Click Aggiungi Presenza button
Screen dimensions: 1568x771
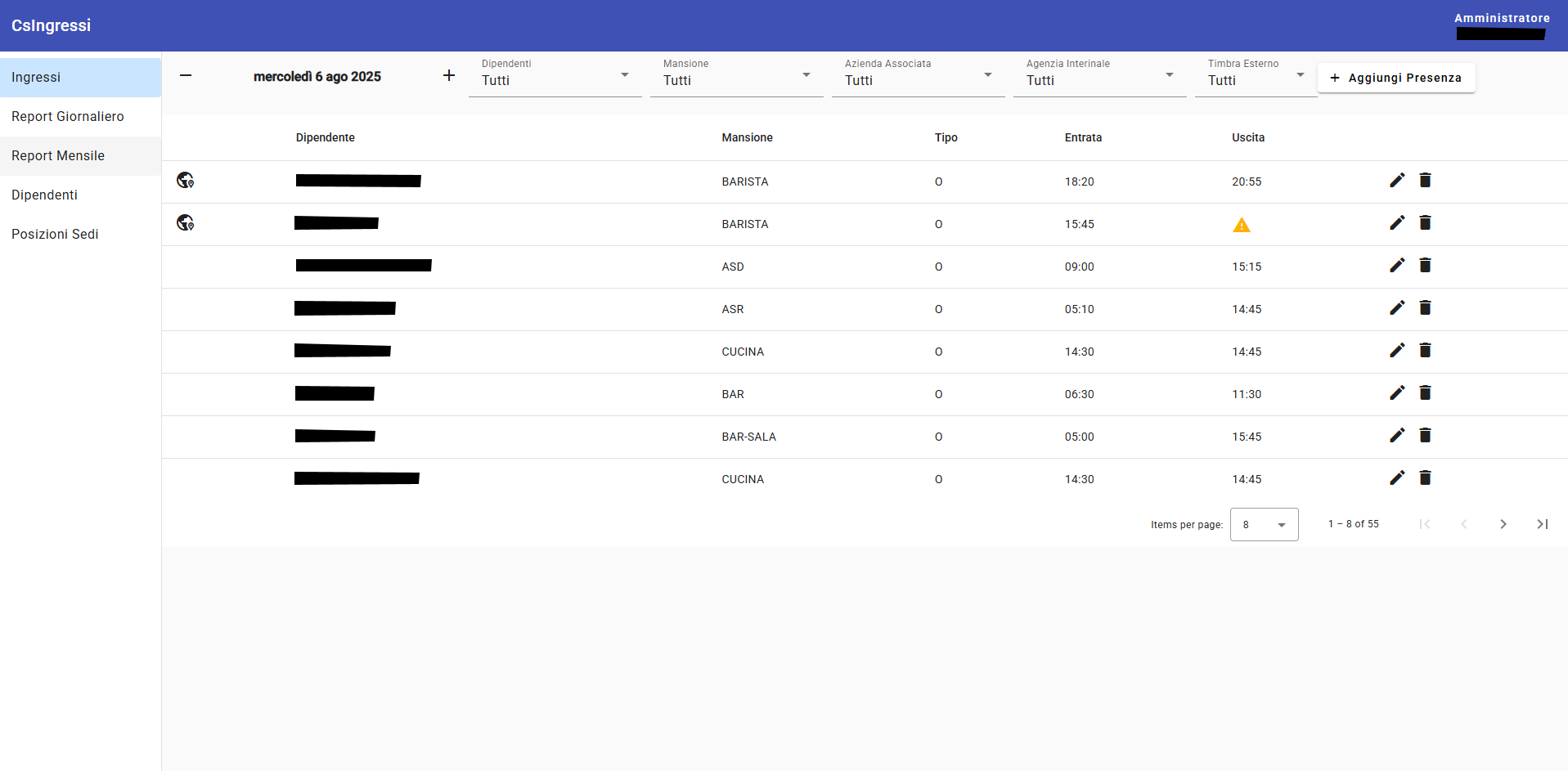coord(1396,78)
